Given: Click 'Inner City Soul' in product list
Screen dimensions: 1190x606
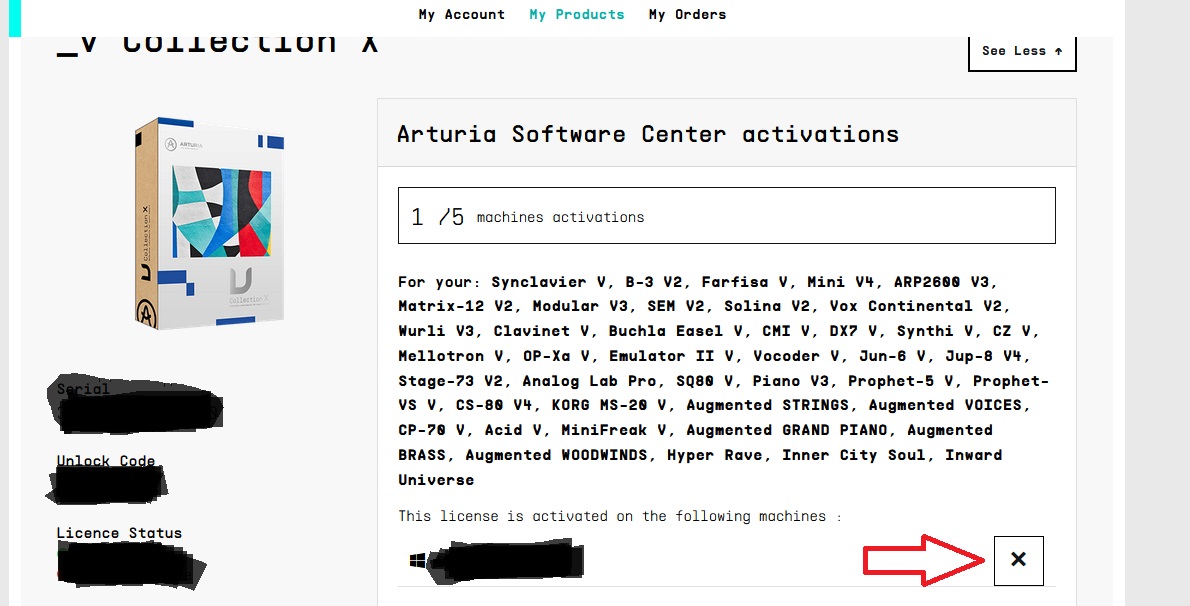Looking at the screenshot, I should [x=854, y=455].
